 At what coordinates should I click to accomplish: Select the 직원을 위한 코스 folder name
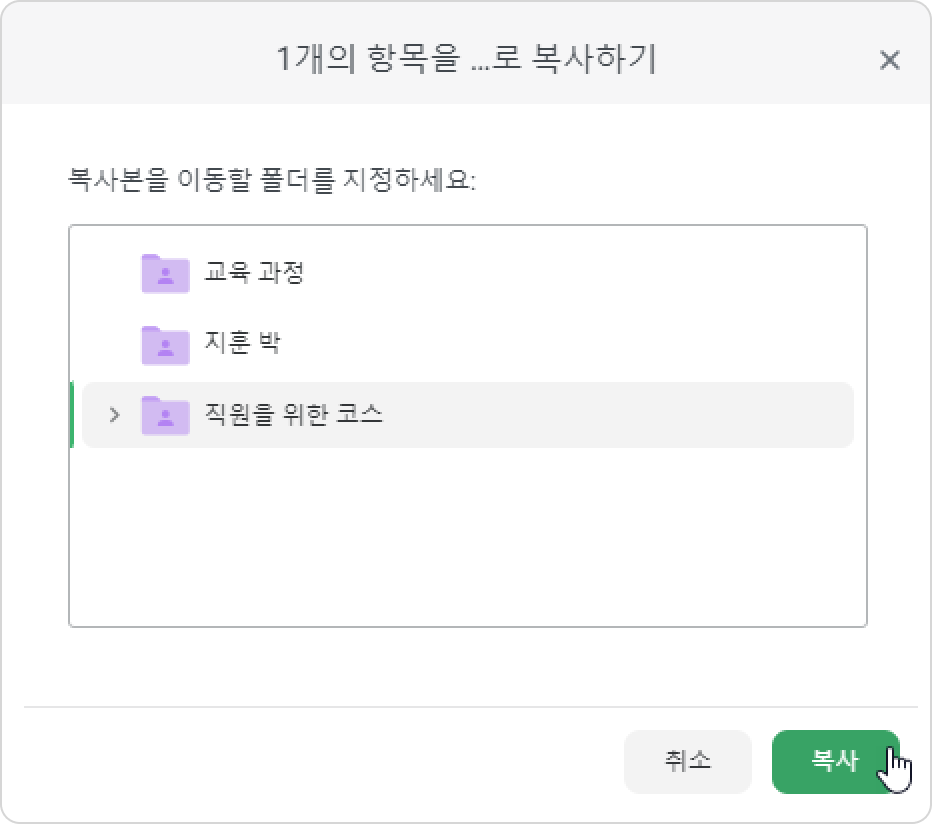click(294, 414)
